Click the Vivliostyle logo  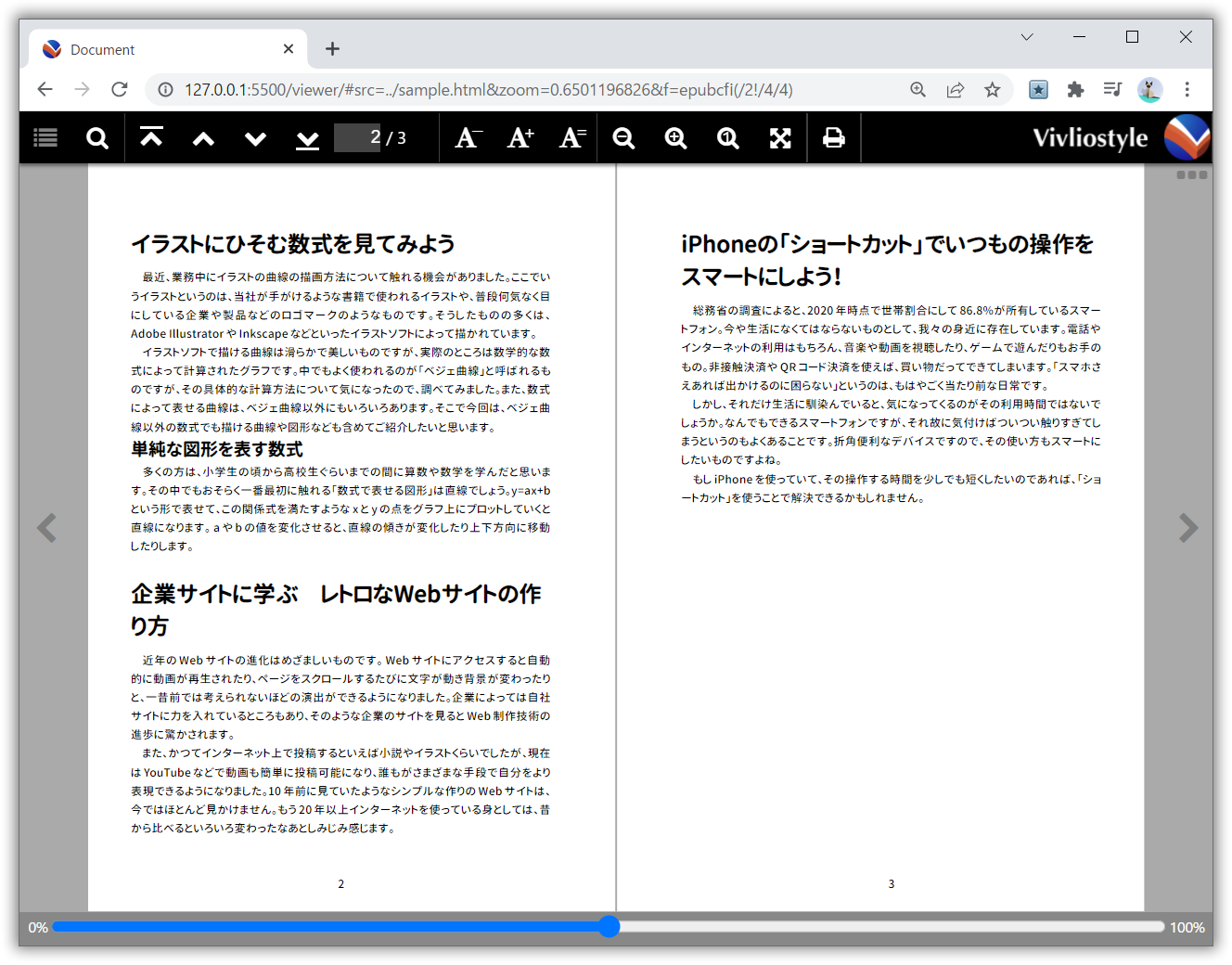tap(1186, 136)
